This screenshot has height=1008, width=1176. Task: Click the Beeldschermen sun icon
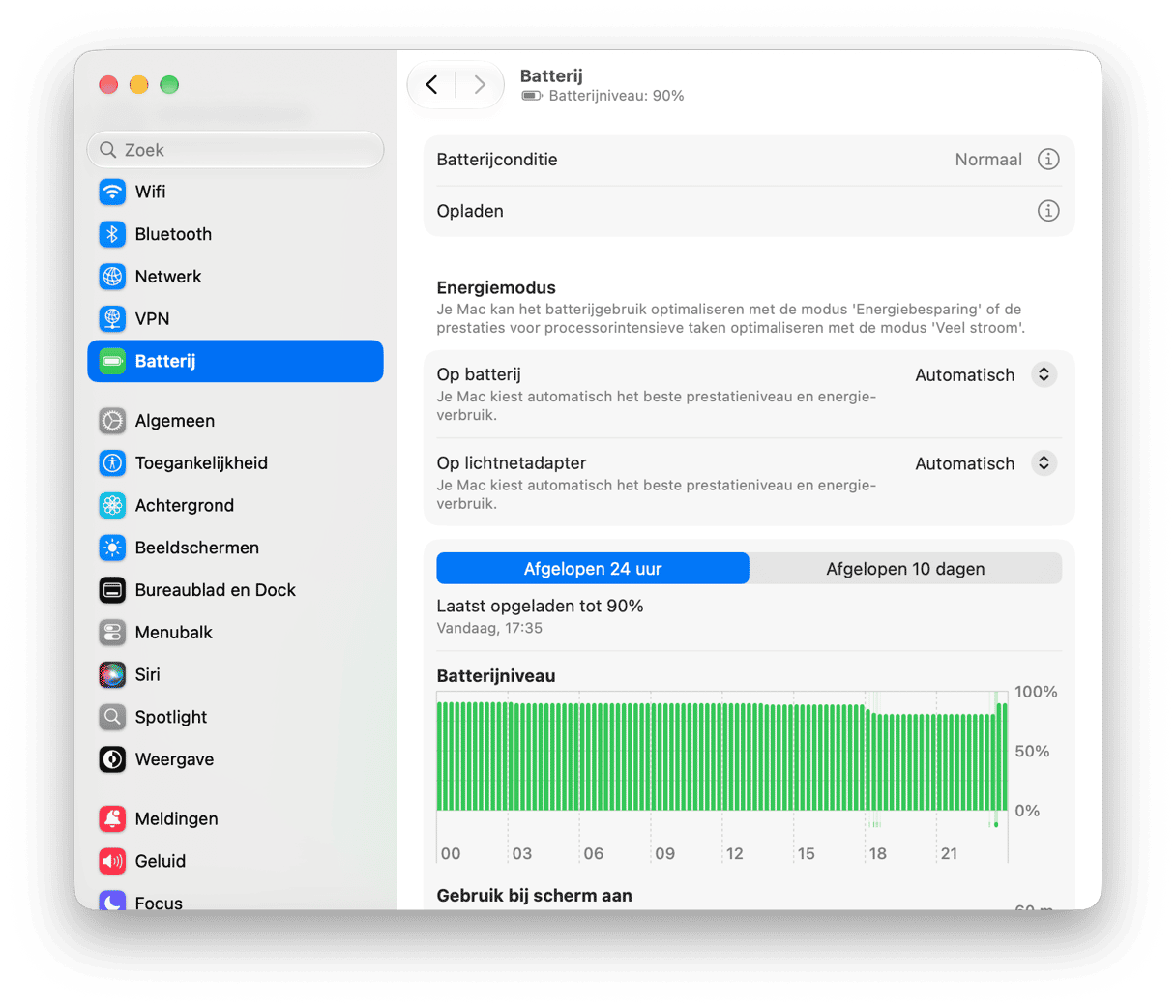pyautogui.click(x=112, y=548)
